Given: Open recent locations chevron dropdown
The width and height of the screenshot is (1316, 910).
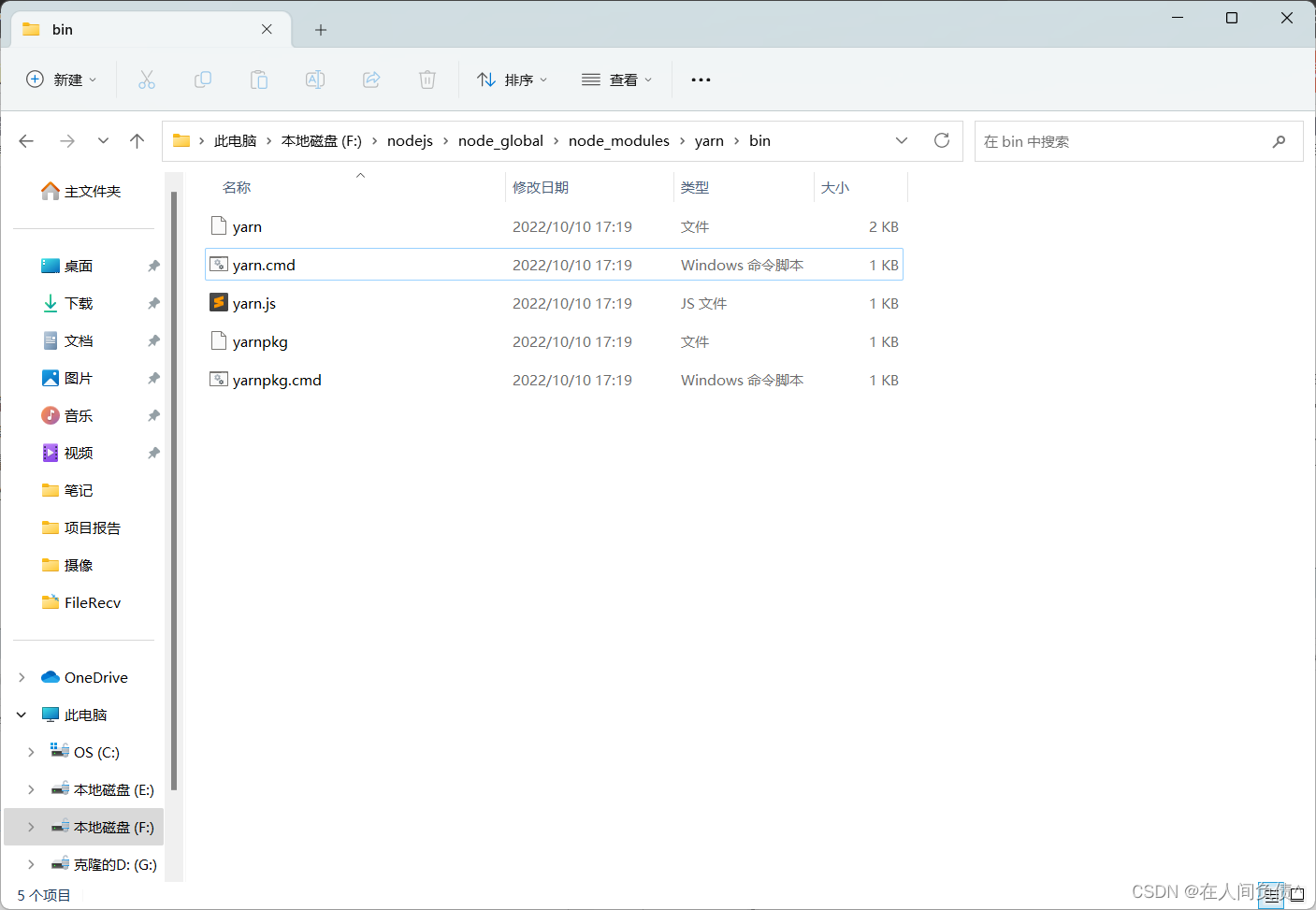Looking at the screenshot, I should point(103,140).
